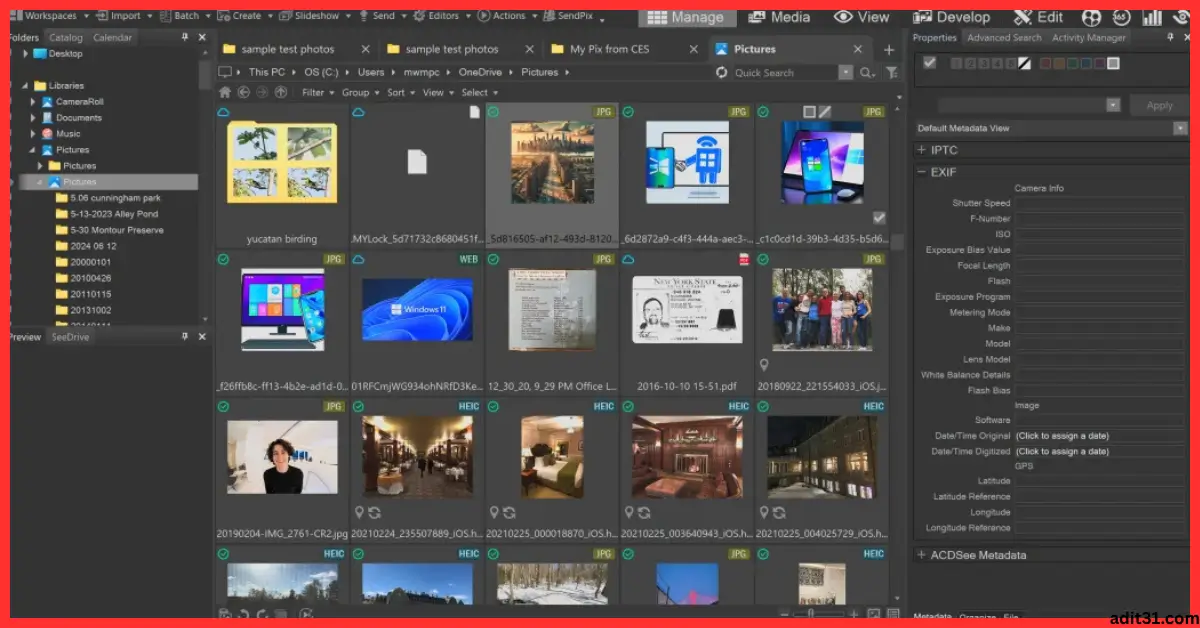This screenshot has width=1200, height=628.
Task: Switch to the Catalog tab
Action: 66,37
